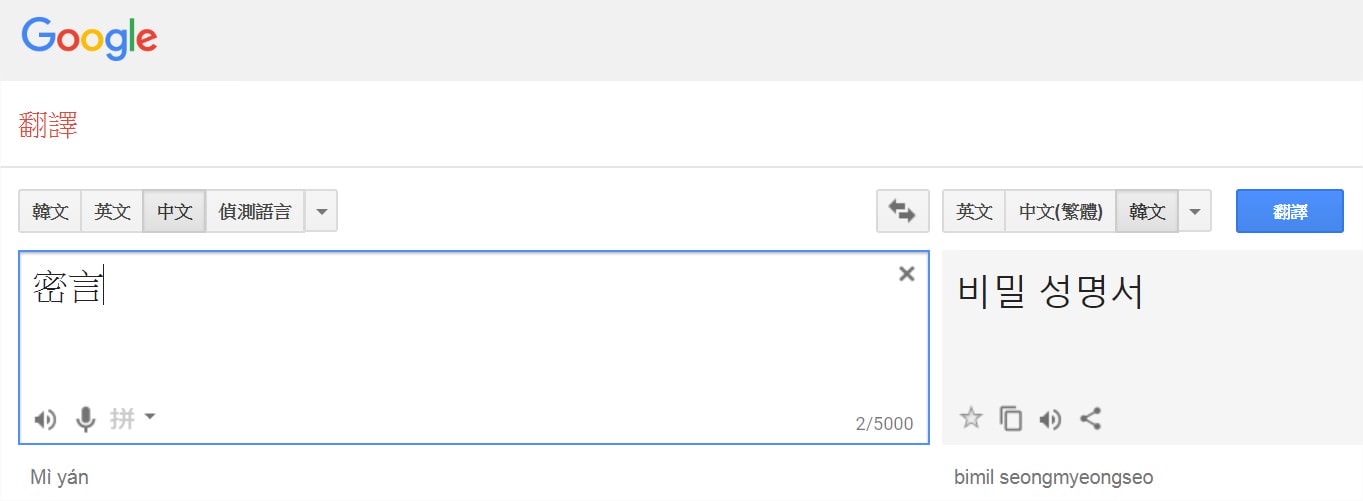The image size is (1363, 501).
Task: Copy the translated Korean text
Action: point(1011,418)
